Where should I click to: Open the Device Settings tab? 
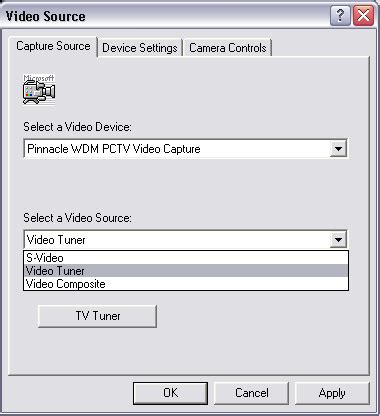(140, 48)
